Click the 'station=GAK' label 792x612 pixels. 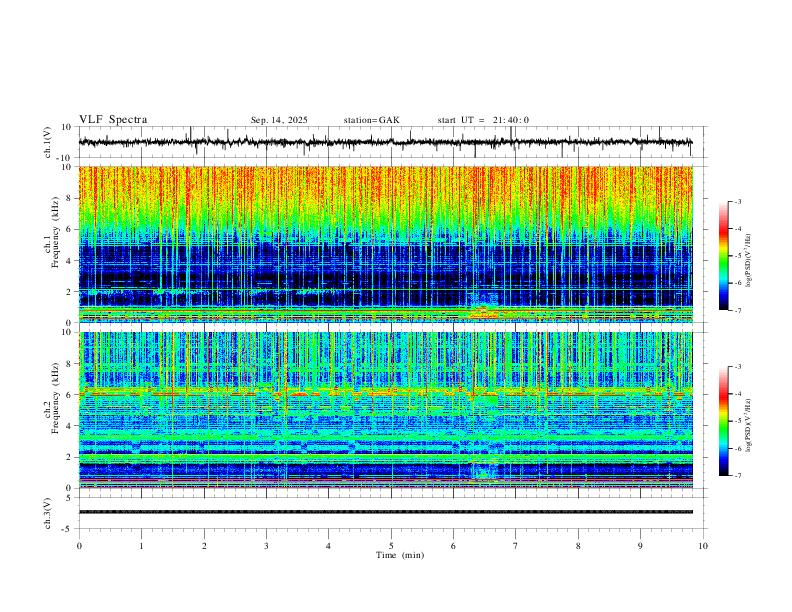371,120
